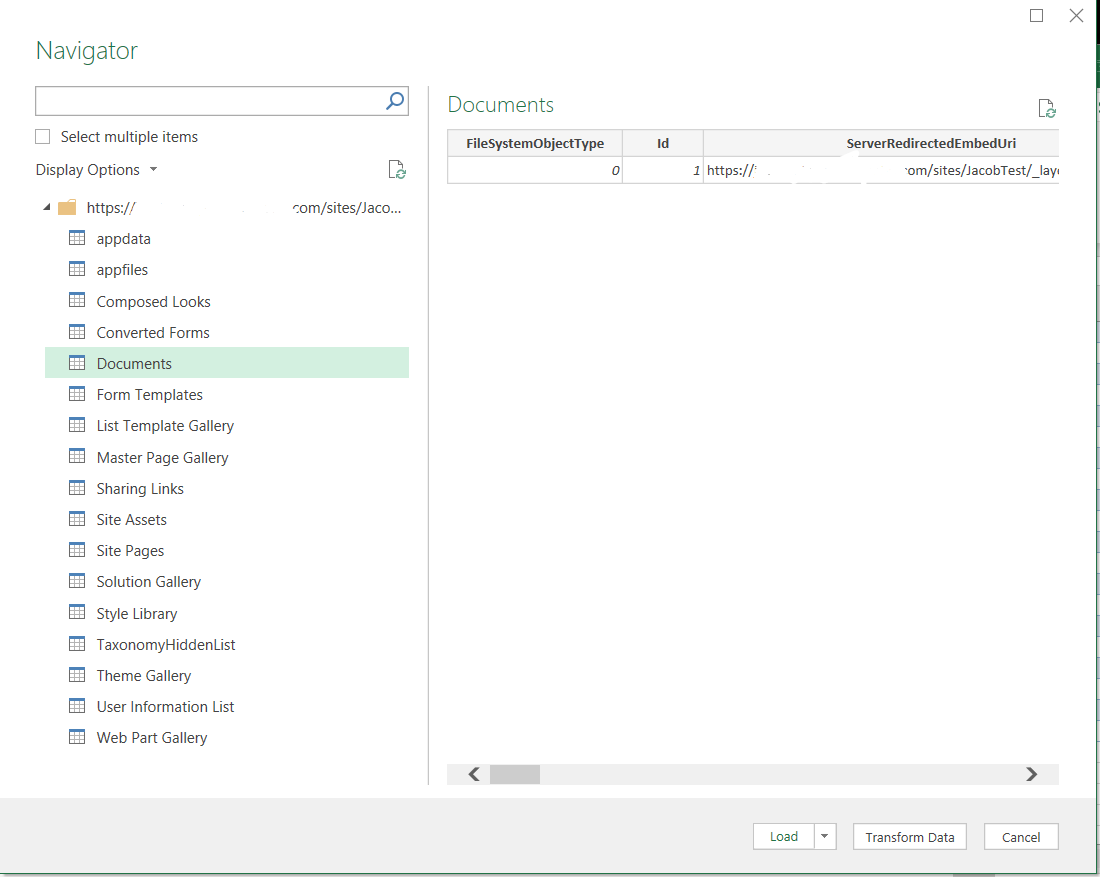1100x877 pixels.
Task: Click the Composed Looks table icon
Action: tap(77, 301)
